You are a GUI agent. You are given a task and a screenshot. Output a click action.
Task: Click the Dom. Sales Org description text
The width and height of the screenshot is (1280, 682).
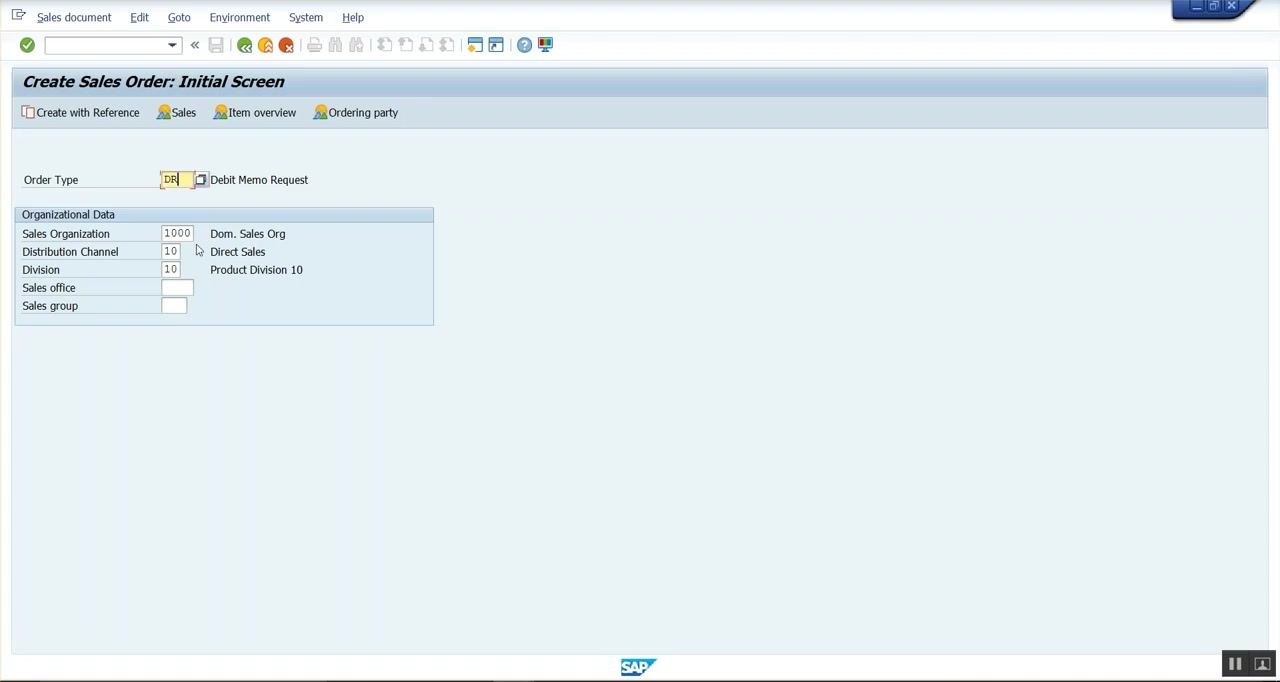[x=248, y=234]
